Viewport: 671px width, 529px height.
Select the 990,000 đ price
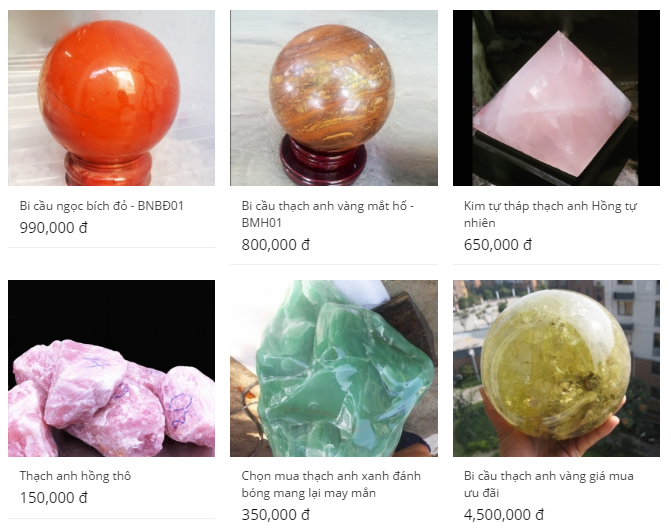53,228
